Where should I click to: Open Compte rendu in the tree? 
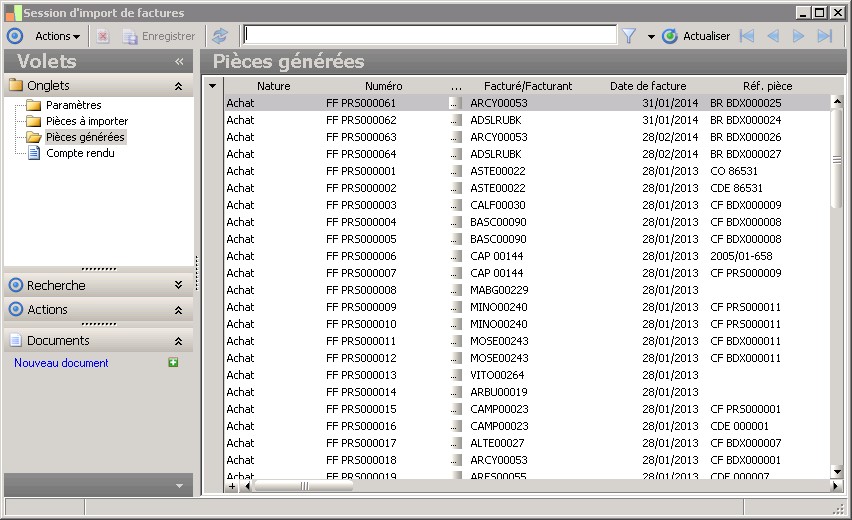click(80, 153)
